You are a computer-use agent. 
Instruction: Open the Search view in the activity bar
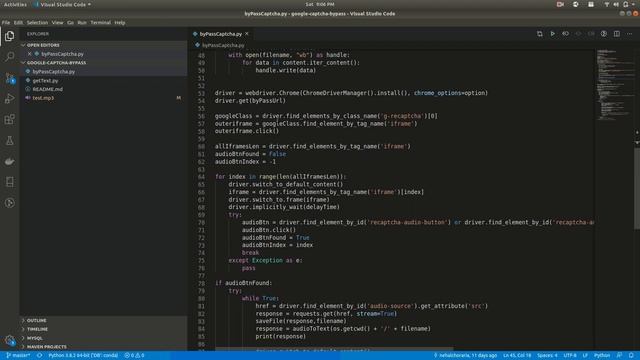pos(9,56)
